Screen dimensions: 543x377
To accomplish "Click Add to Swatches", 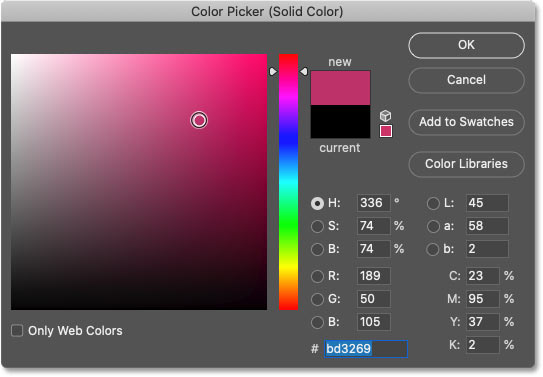I will coord(466,122).
